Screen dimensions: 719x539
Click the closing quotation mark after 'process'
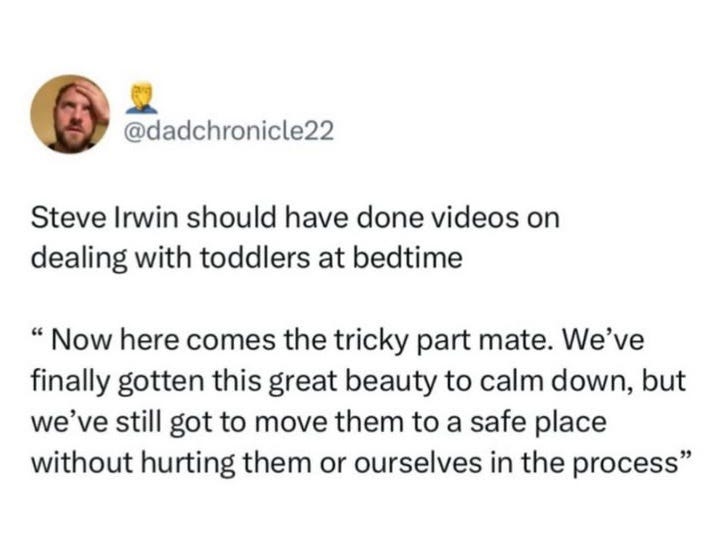[x=683, y=456]
